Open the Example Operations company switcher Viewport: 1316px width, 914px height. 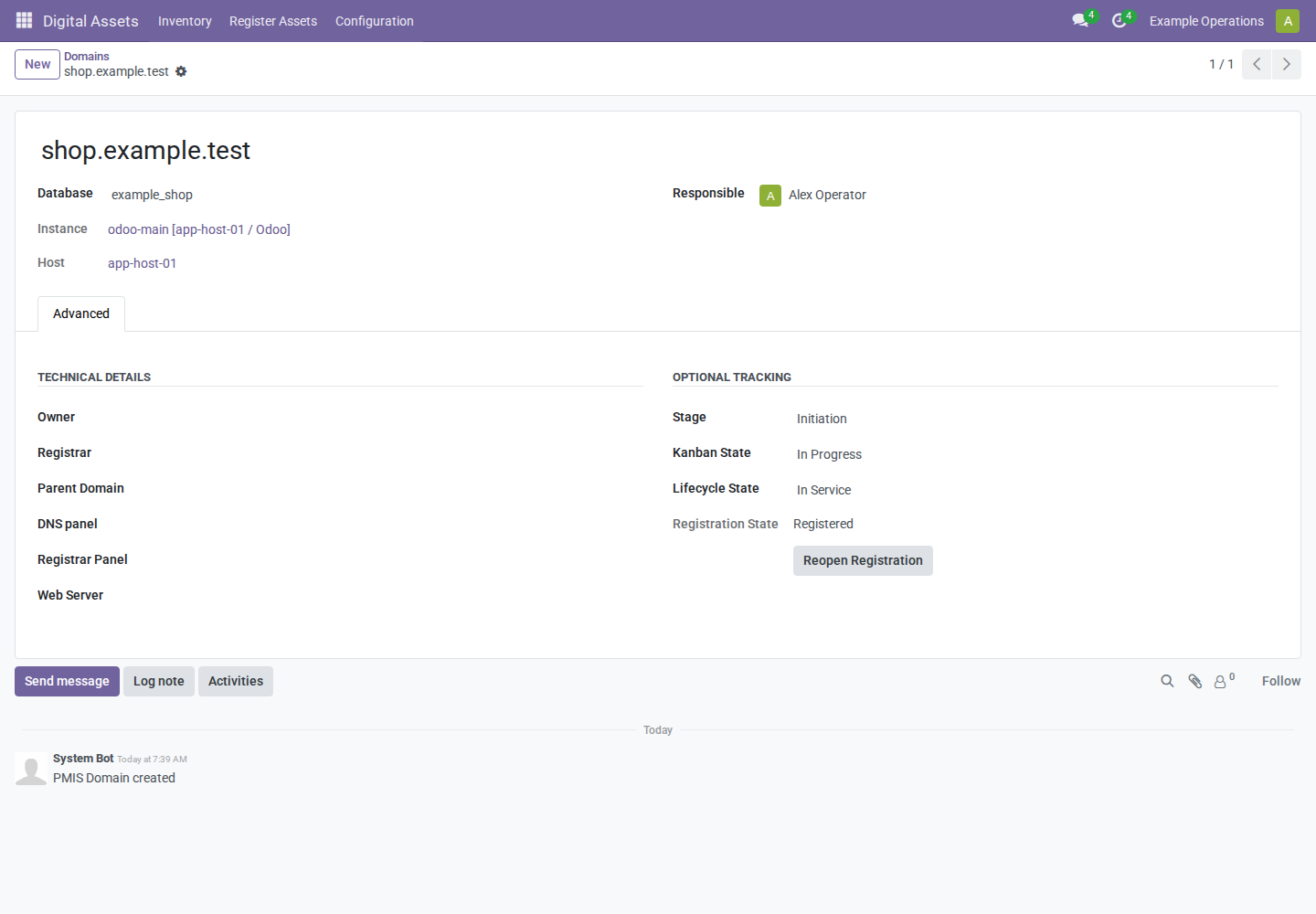coord(1206,21)
